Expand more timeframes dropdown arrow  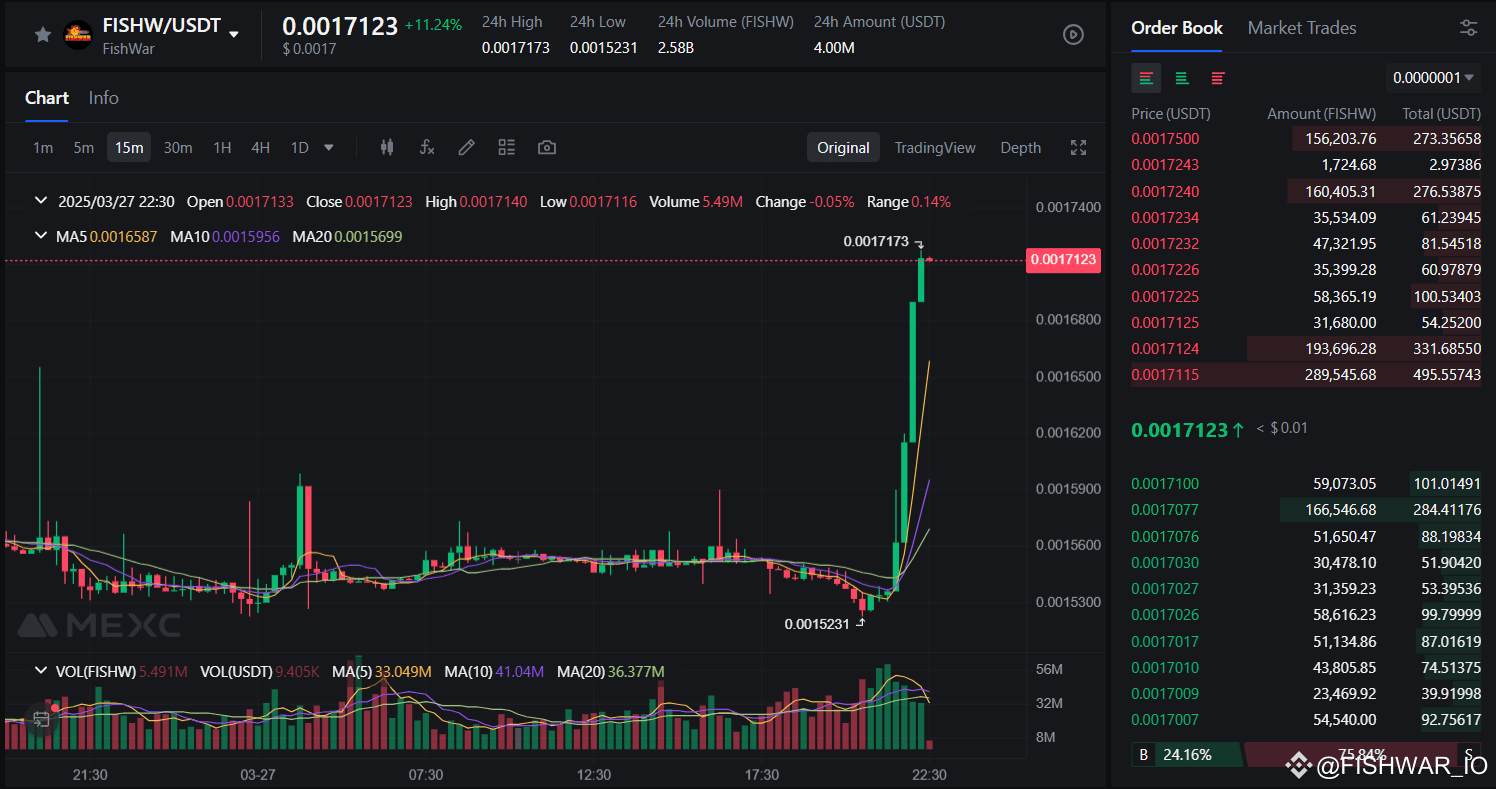point(329,147)
